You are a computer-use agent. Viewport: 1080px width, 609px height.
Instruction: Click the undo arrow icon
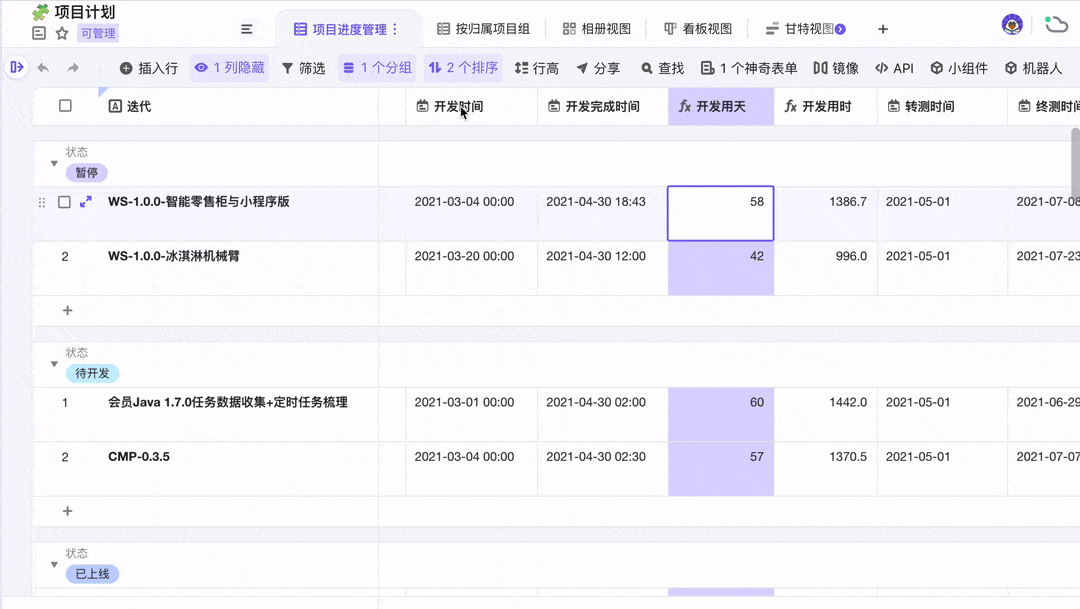(x=43, y=68)
